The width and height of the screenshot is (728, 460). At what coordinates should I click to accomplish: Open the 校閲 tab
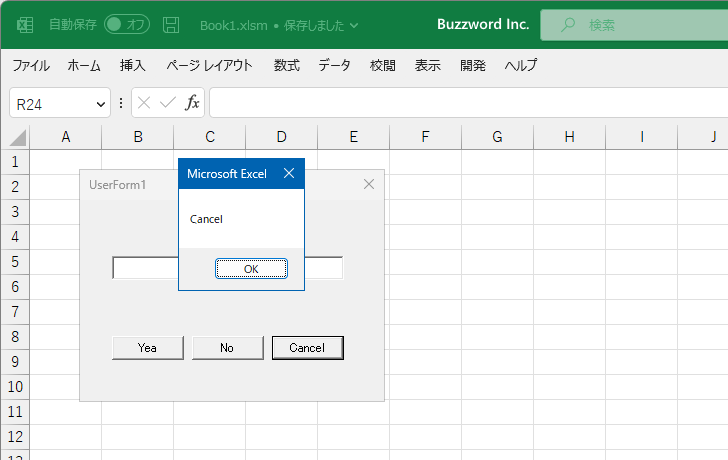pyautogui.click(x=383, y=65)
